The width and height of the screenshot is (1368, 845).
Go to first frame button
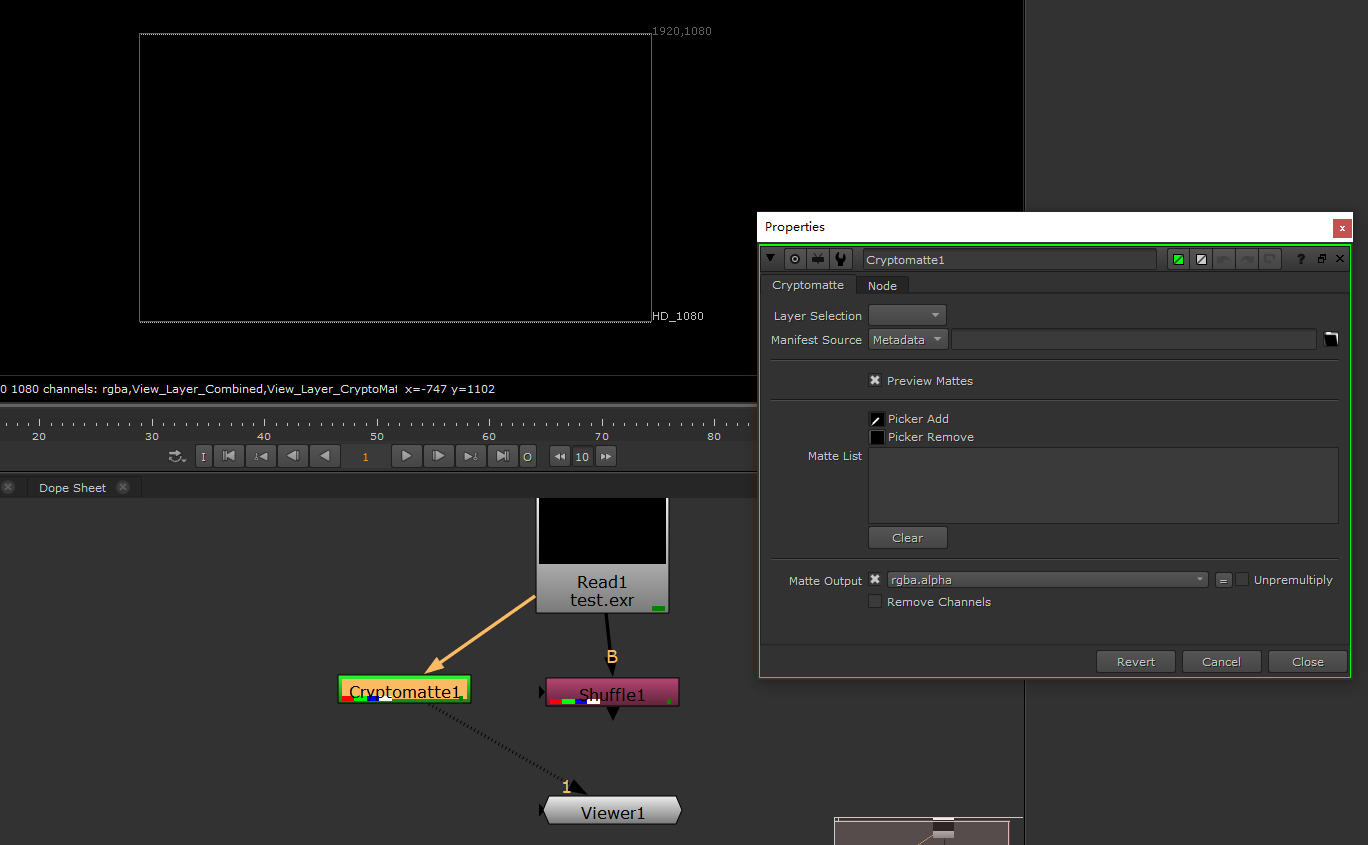pos(229,456)
